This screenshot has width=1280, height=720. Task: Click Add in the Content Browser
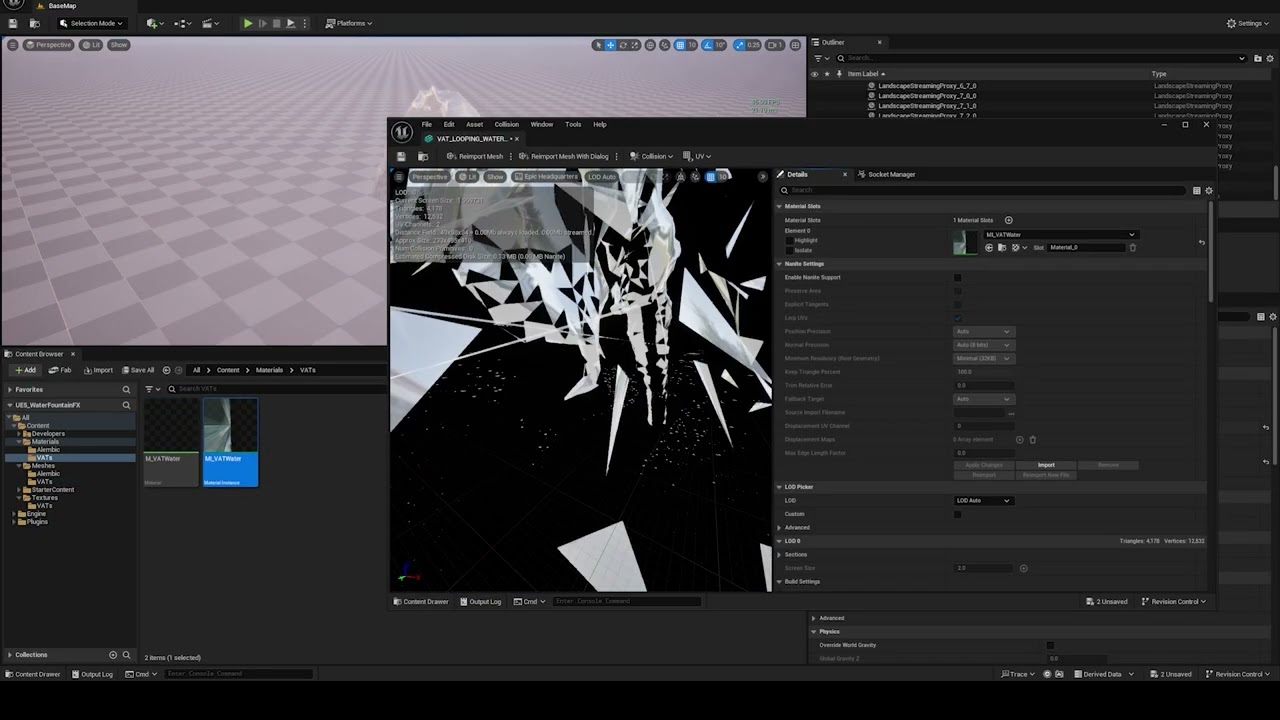click(25, 370)
